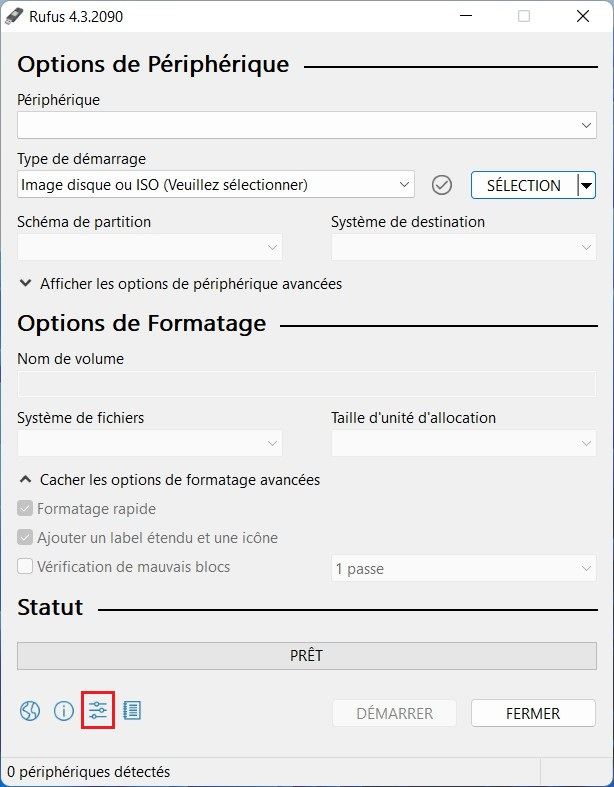Screen dimensions: 614x787
Task: Click the SÉLECTION split arrow
Action: pos(587,185)
